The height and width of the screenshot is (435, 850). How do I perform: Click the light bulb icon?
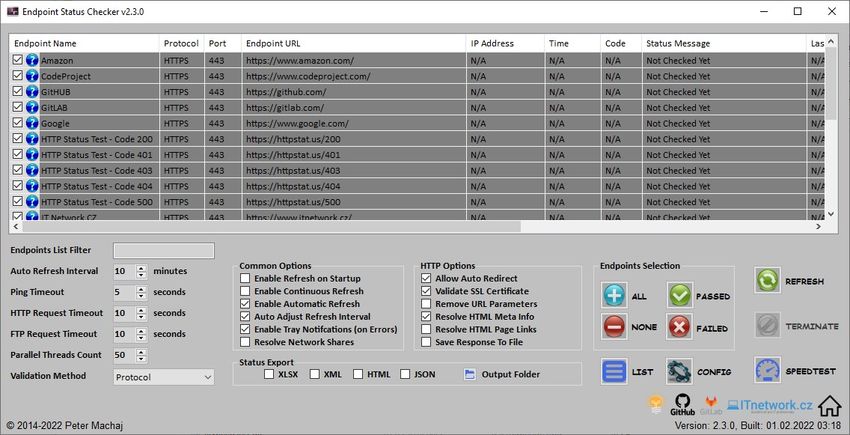pyautogui.click(x=656, y=405)
